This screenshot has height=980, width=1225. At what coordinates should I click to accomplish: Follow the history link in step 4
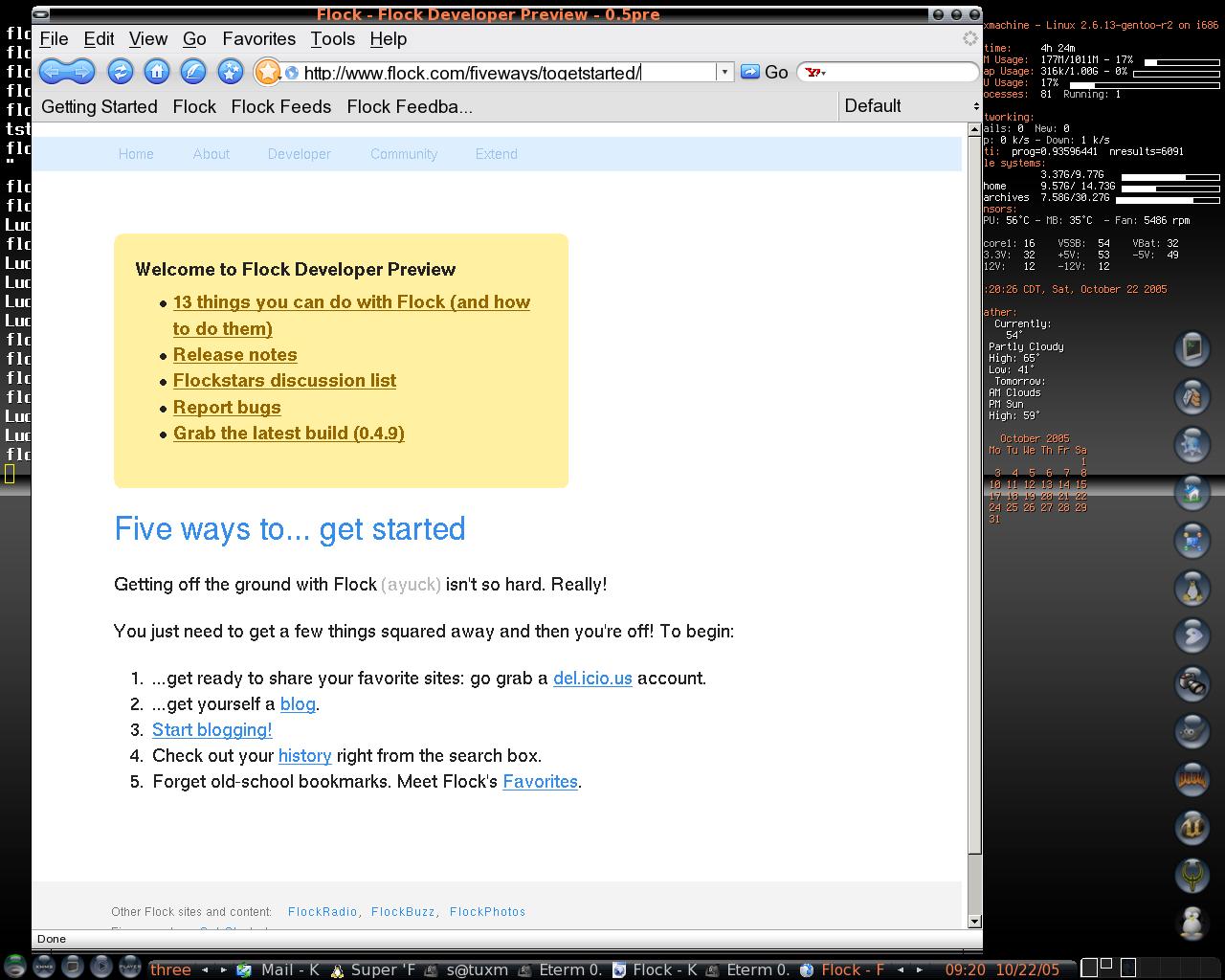coord(305,756)
